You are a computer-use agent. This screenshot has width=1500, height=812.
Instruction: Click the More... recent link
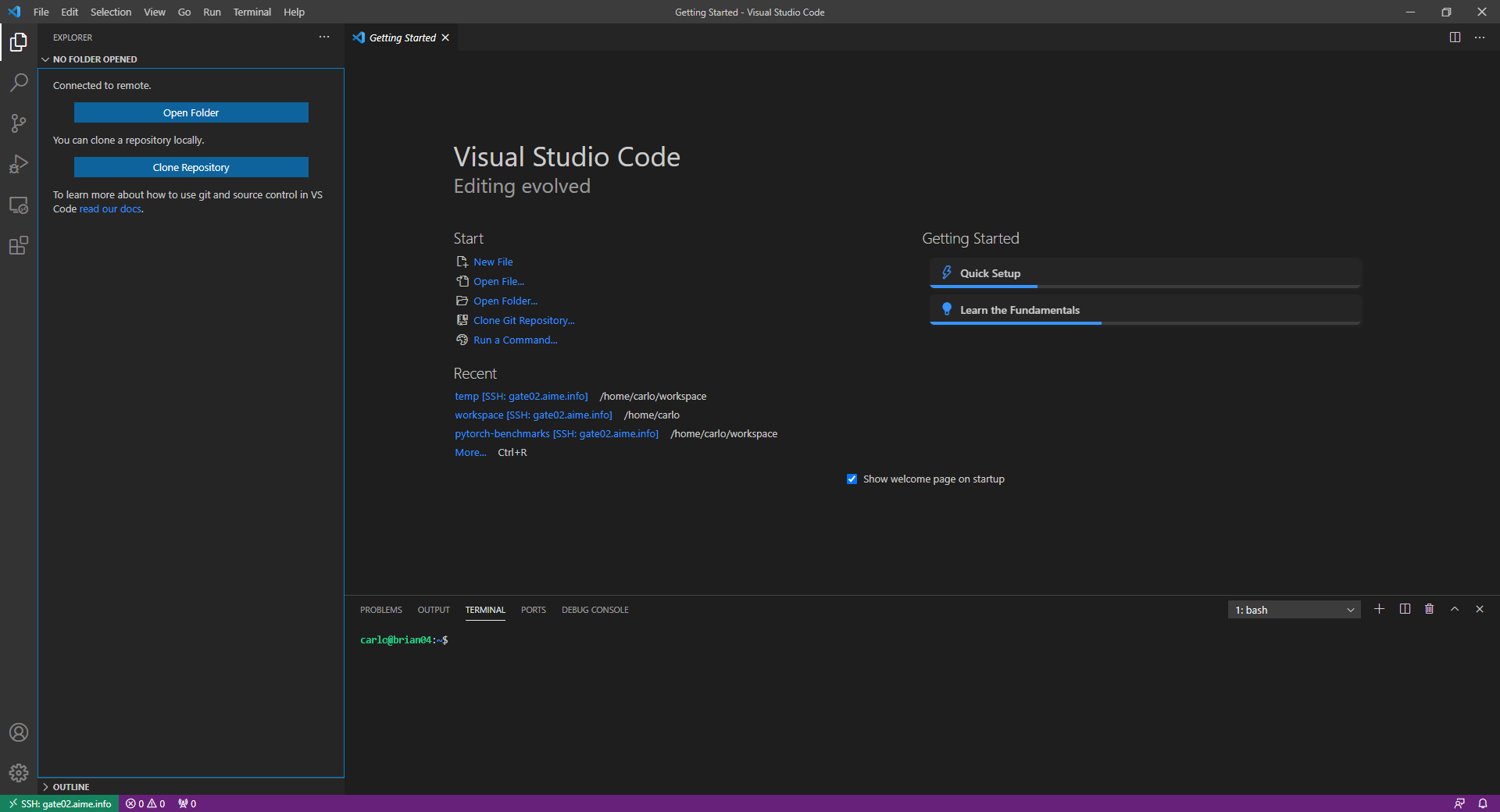470,453
